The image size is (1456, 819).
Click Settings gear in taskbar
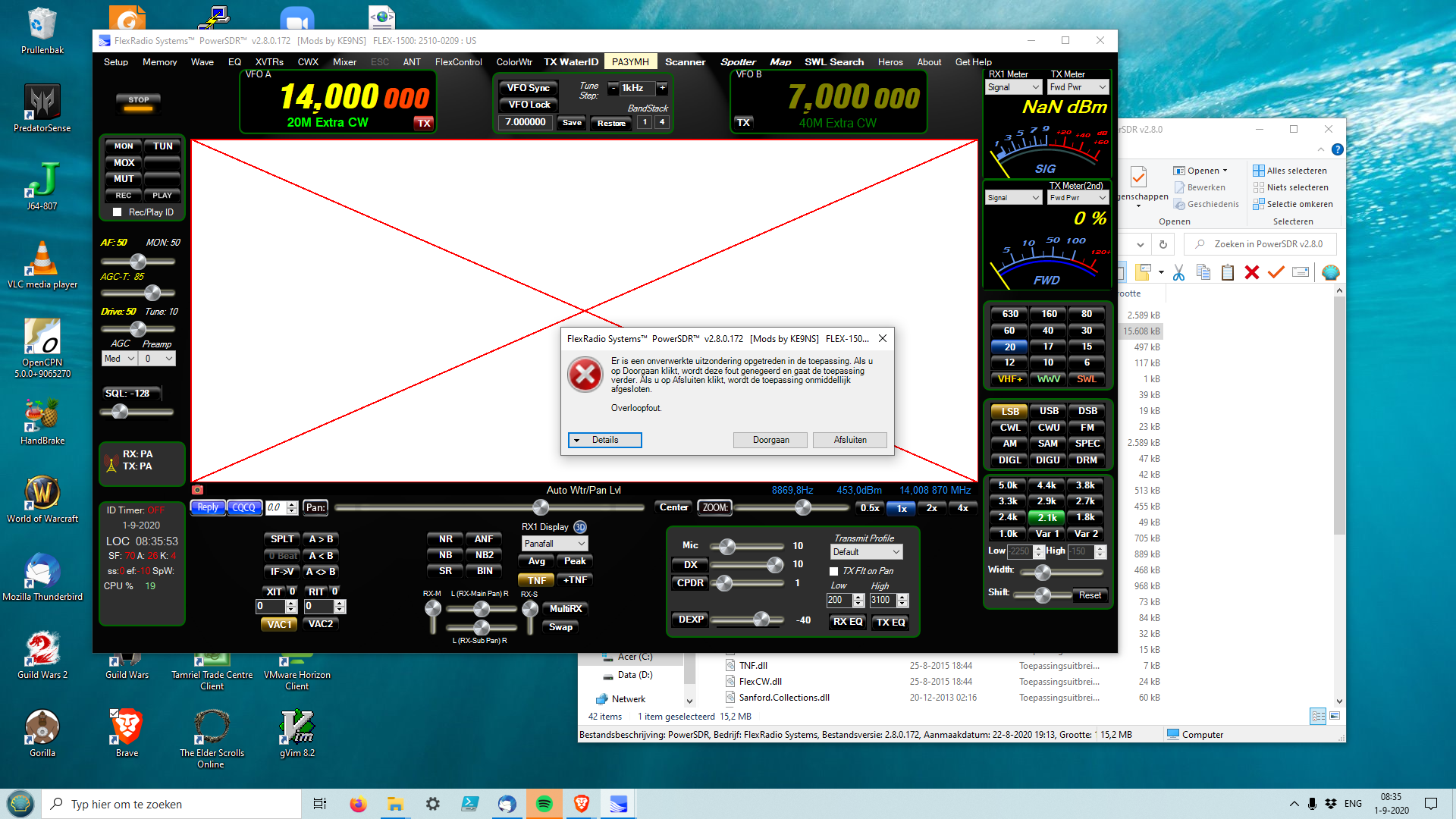(x=432, y=804)
